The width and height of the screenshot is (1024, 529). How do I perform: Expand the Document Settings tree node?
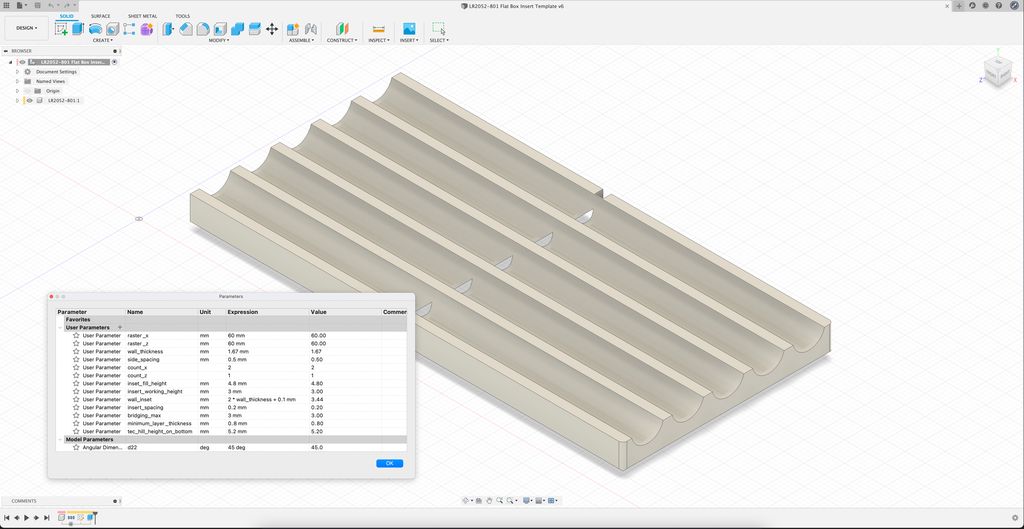click(x=18, y=72)
